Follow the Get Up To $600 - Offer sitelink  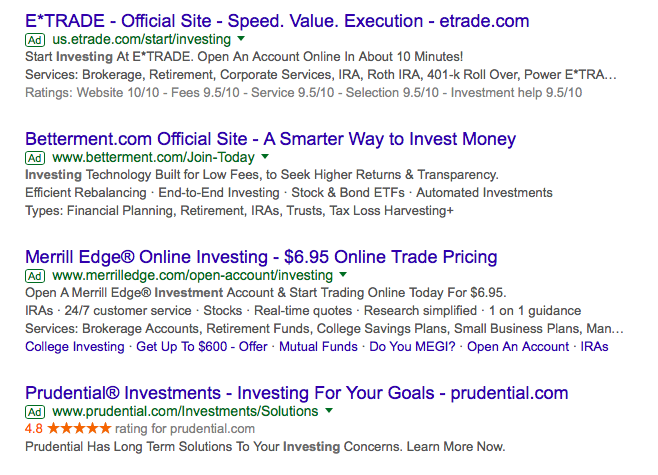tap(202, 347)
